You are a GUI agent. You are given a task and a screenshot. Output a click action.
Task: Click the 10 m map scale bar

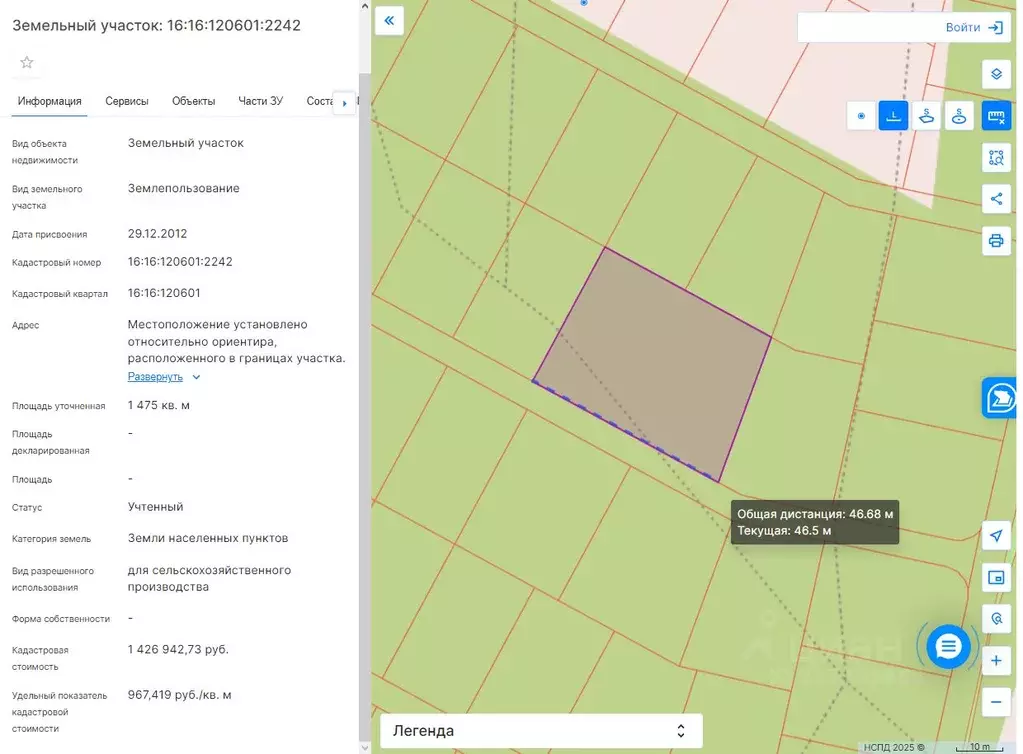click(x=979, y=747)
